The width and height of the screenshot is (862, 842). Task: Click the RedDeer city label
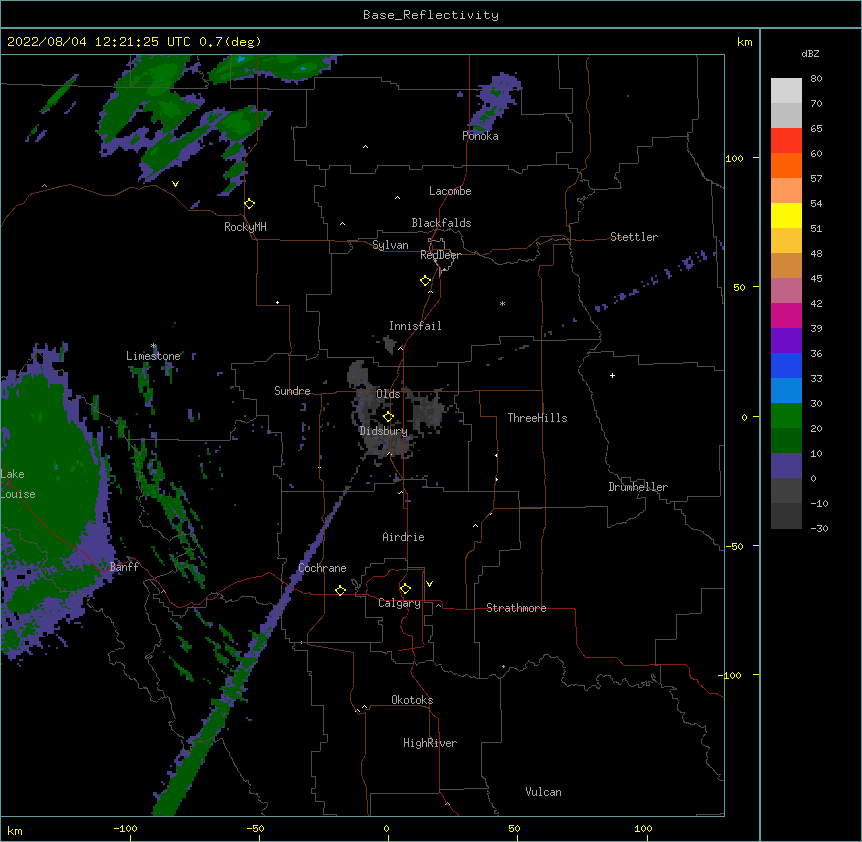pyautogui.click(x=440, y=255)
